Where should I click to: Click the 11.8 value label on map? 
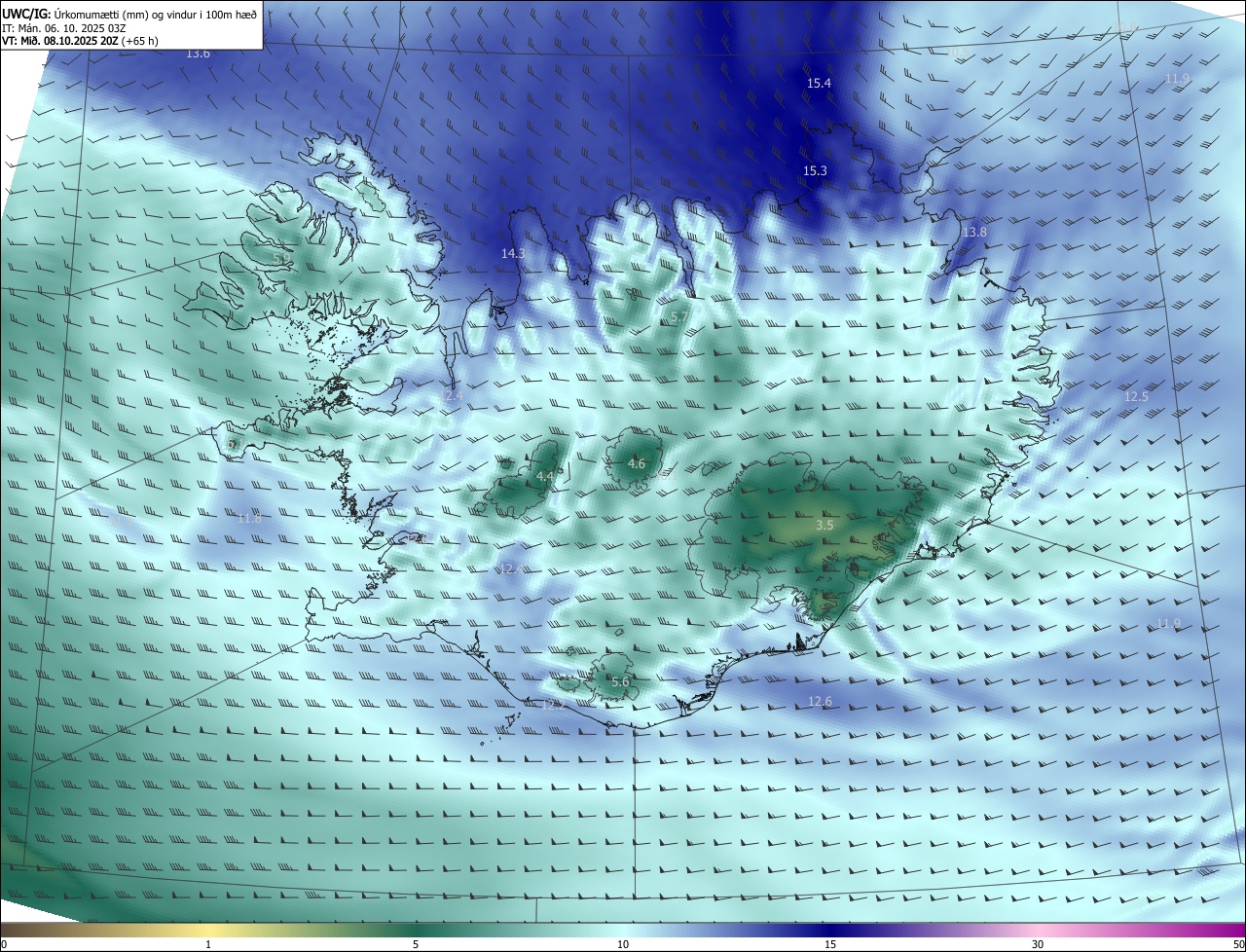[x=250, y=519]
